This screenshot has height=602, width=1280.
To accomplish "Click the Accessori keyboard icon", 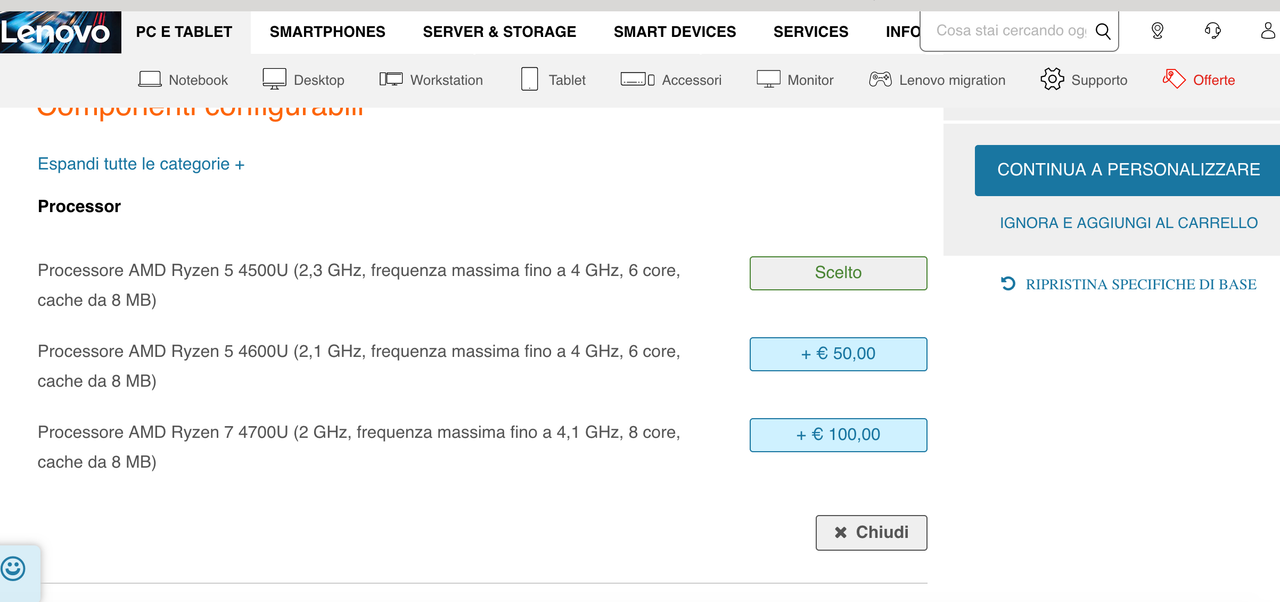I will (637, 79).
